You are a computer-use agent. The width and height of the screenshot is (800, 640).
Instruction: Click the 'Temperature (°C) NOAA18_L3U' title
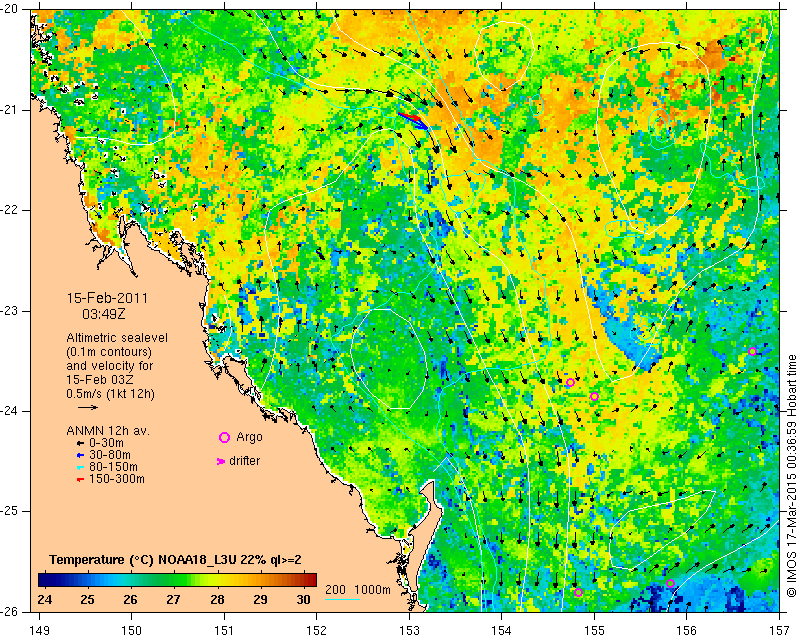[x=145, y=560]
